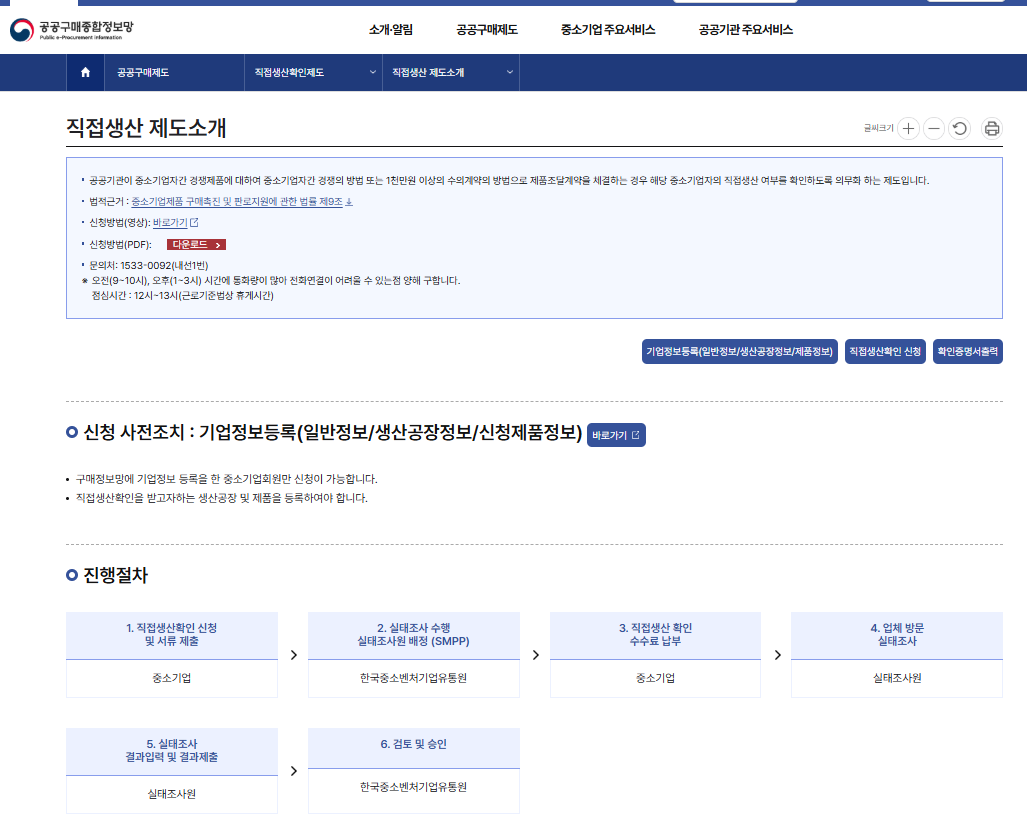The image size is (1027, 829).
Task: Open the 공공구매제도 top menu
Action: click(x=487, y=29)
